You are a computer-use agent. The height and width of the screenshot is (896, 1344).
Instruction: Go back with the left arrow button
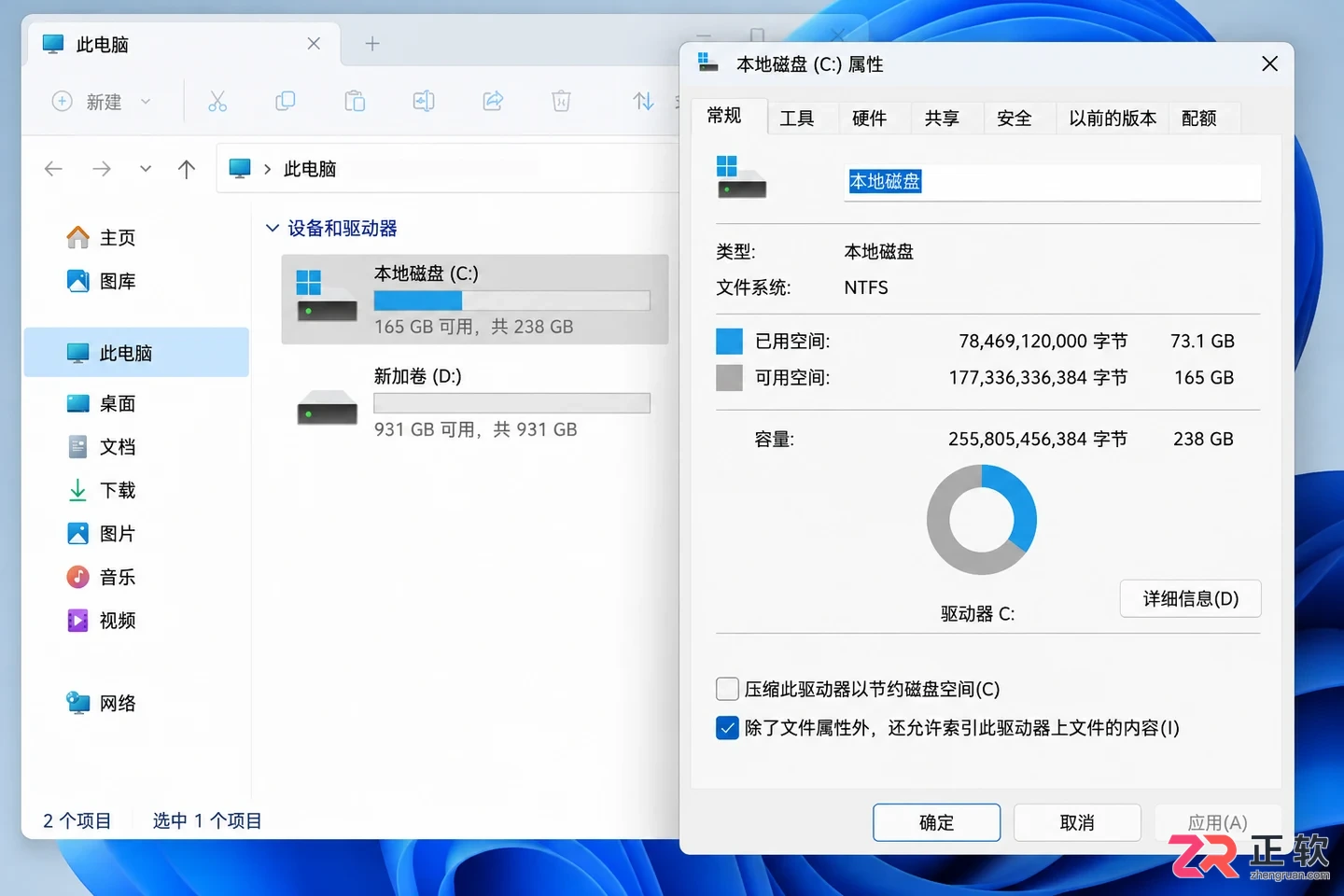pyautogui.click(x=53, y=169)
